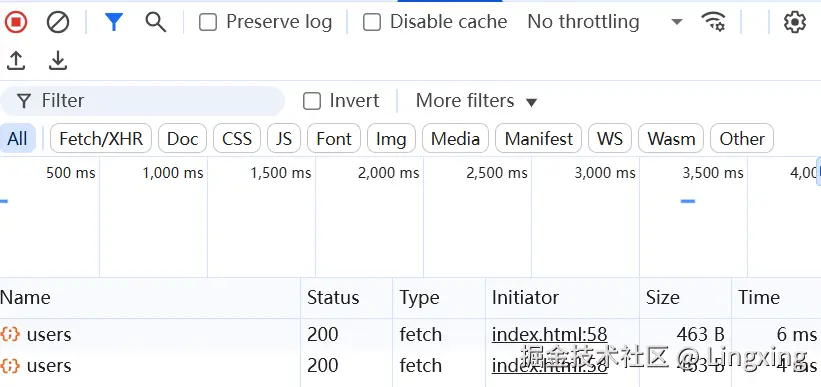Open the network search magnifier
The image size is (821, 387).
pos(156,22)
